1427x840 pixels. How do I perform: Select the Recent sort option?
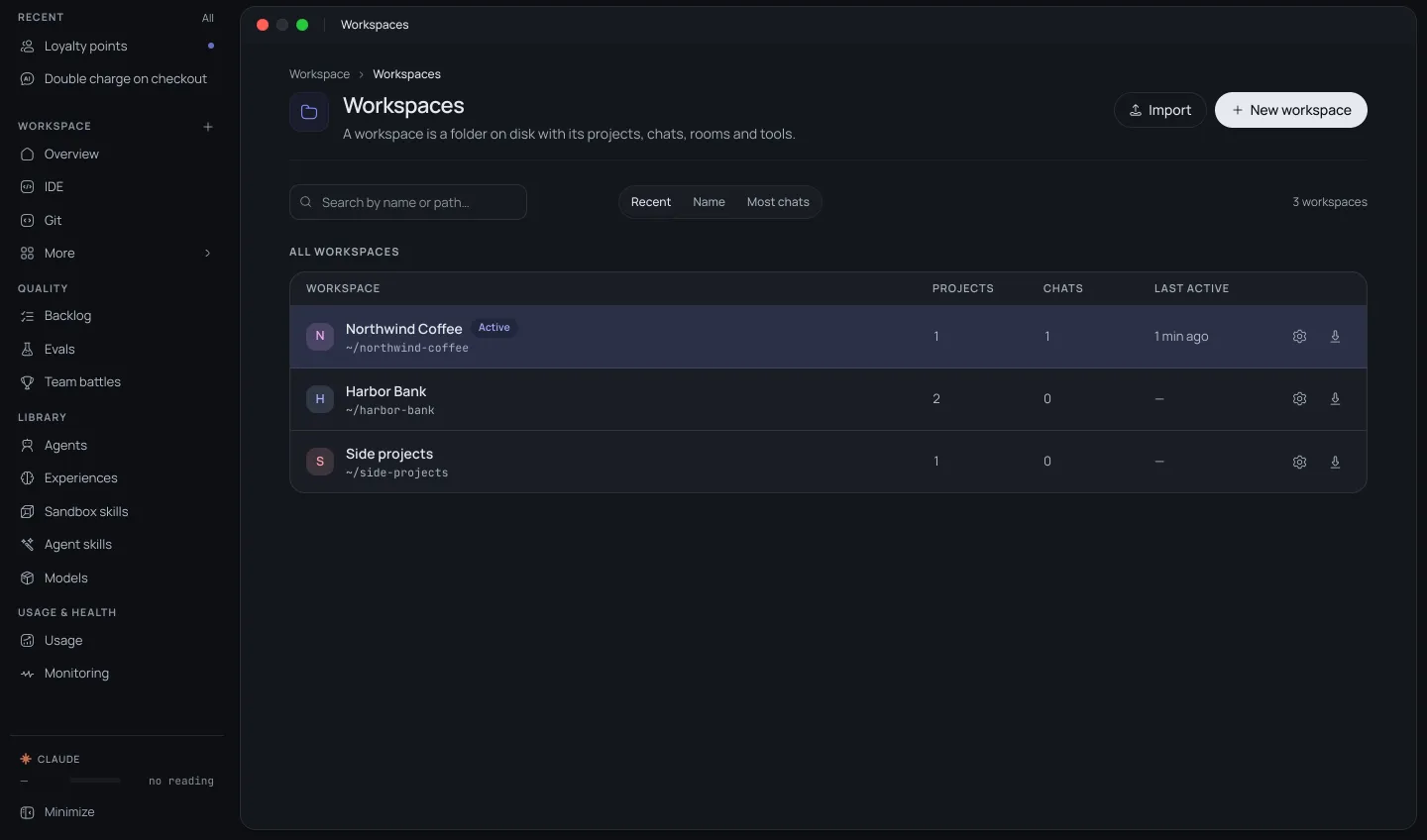click(651, 202)
